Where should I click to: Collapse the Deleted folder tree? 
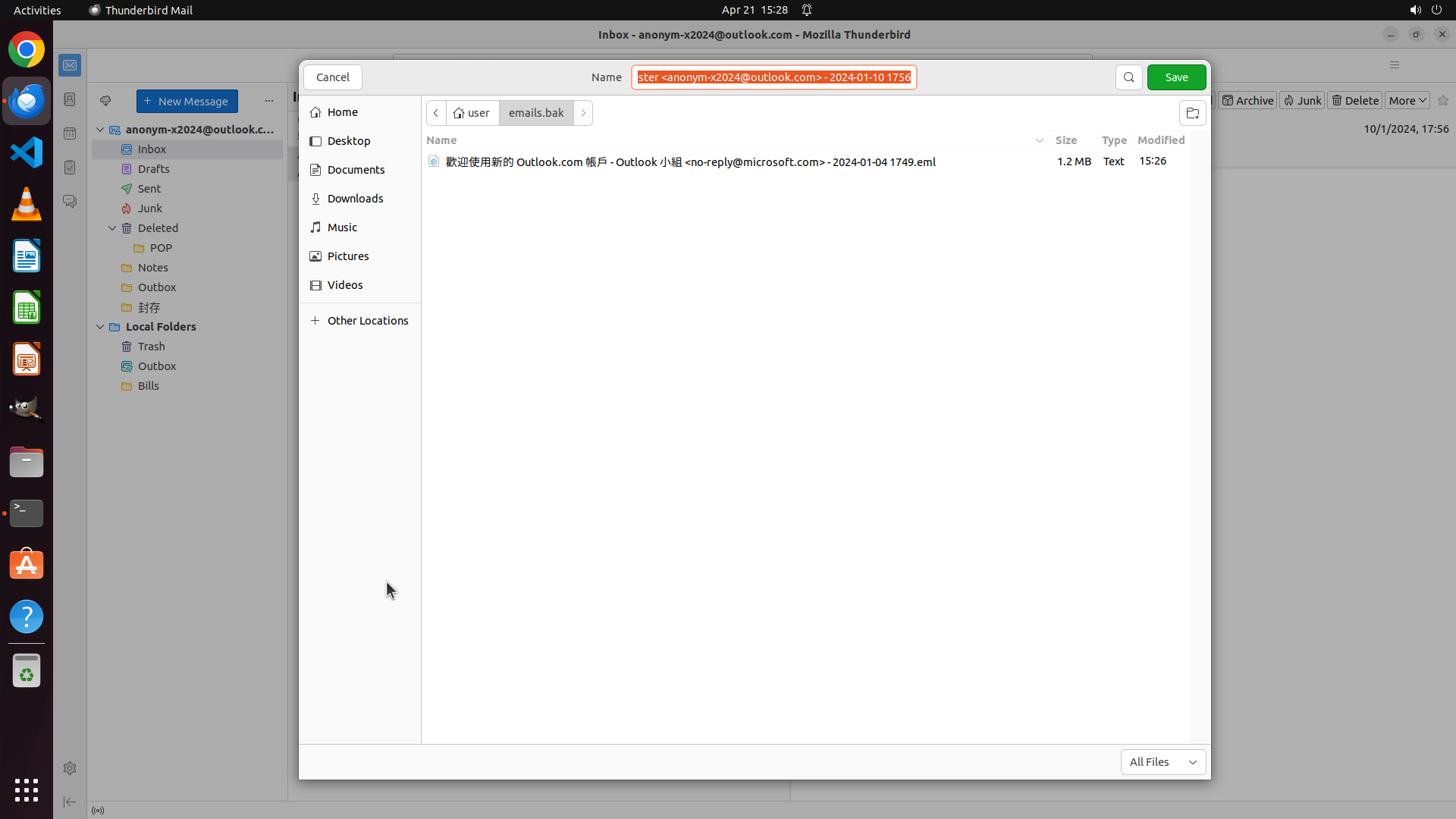point(112,228)
